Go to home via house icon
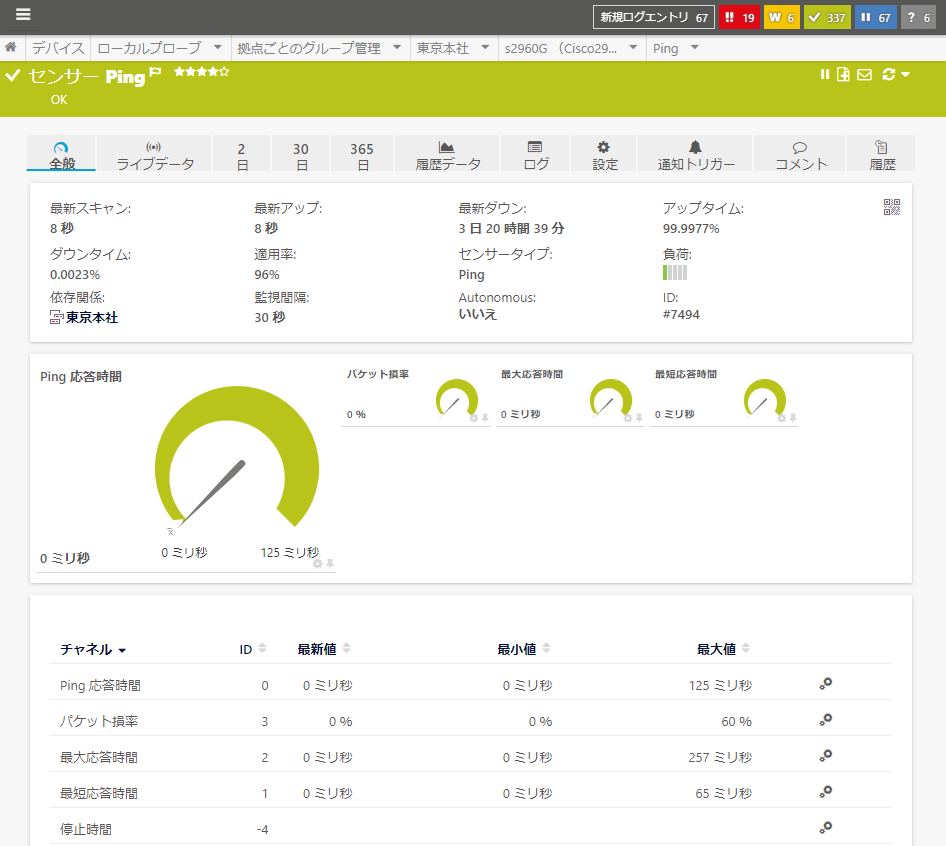946x846 pixels. click(x=11, y=47)
